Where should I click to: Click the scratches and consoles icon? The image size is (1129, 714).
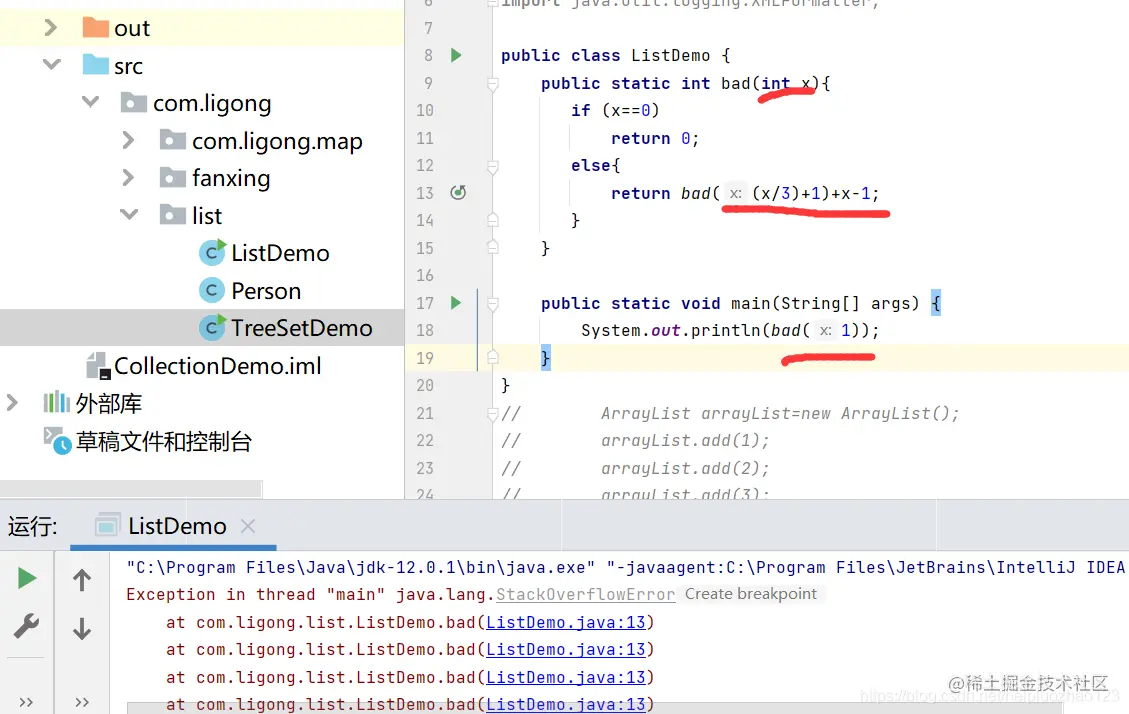click(57, 440)
